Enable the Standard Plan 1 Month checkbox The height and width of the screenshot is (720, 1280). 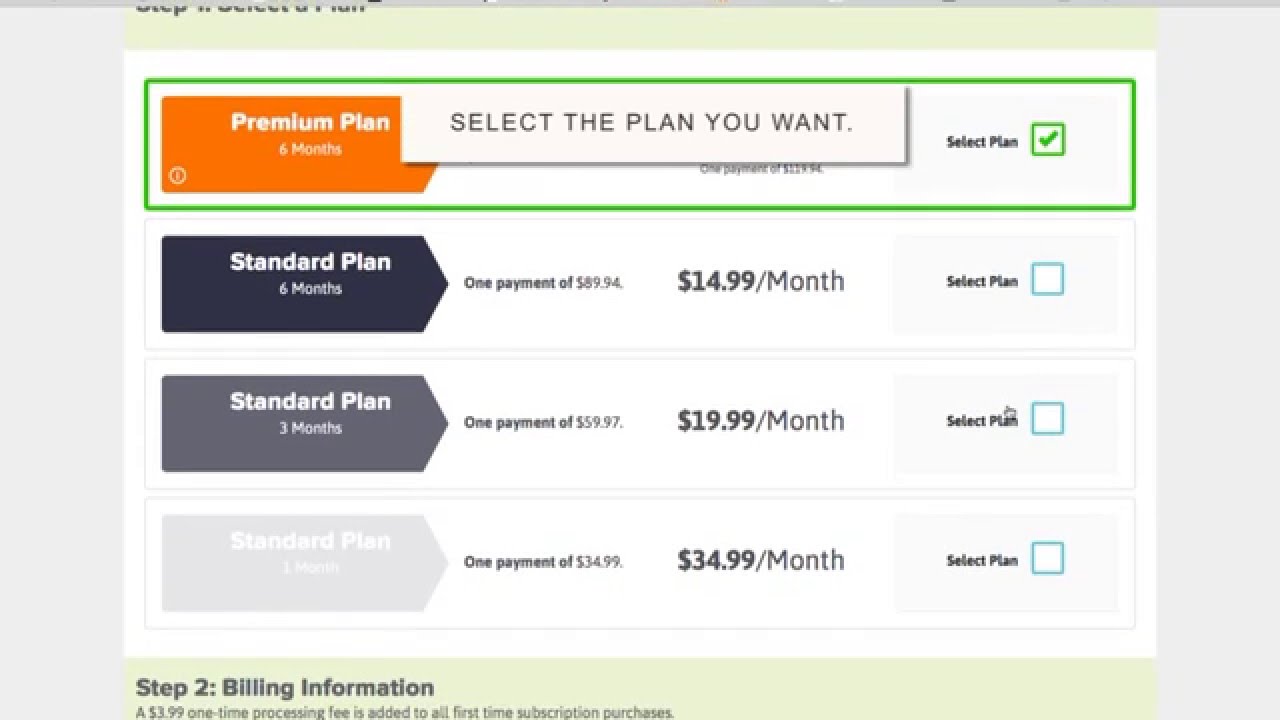point(1048,559)
